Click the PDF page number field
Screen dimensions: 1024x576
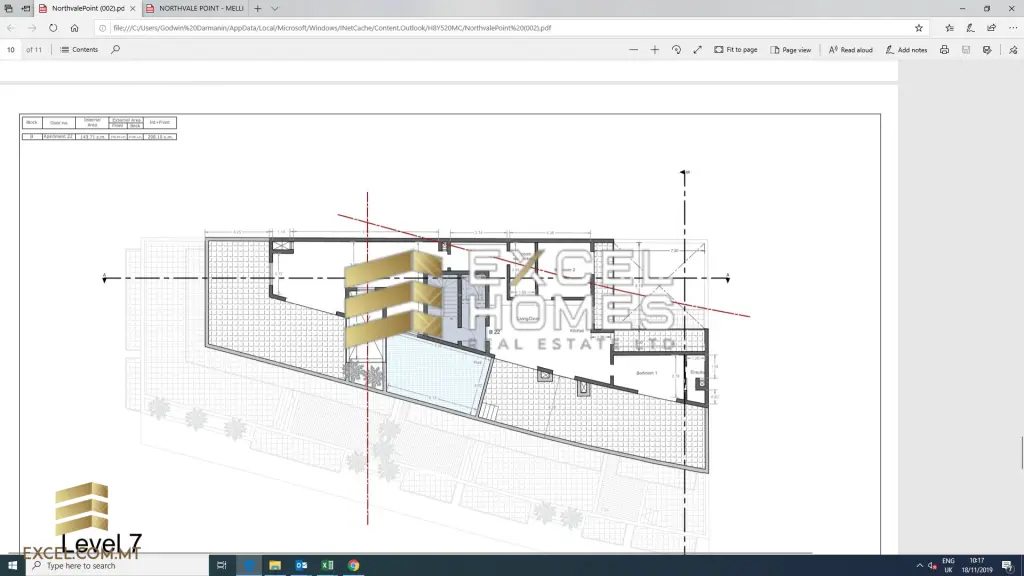11,49
